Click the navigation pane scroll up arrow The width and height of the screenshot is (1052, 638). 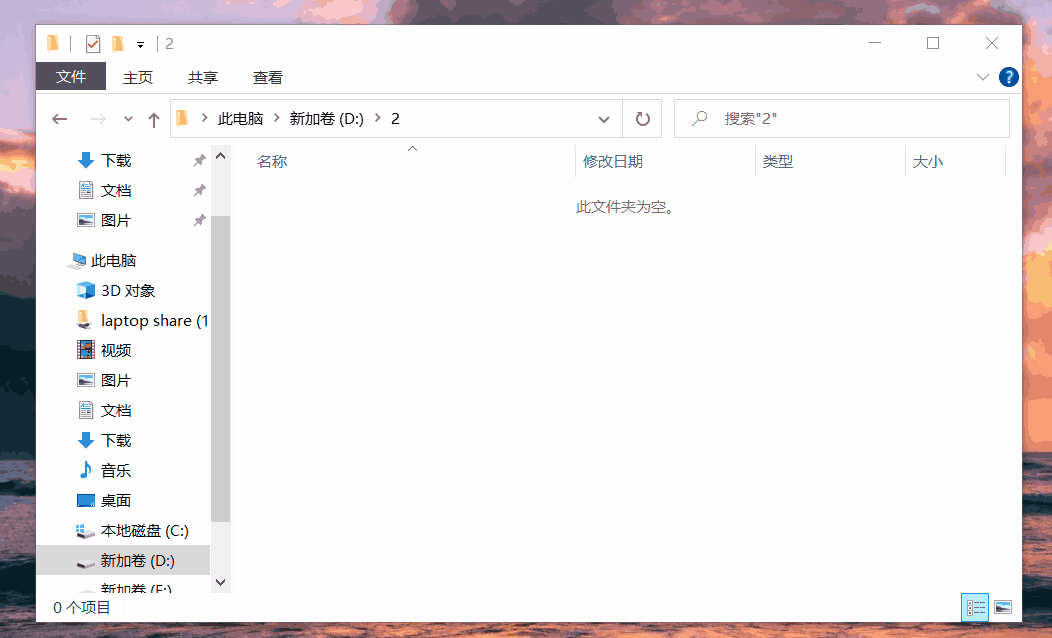221,156
